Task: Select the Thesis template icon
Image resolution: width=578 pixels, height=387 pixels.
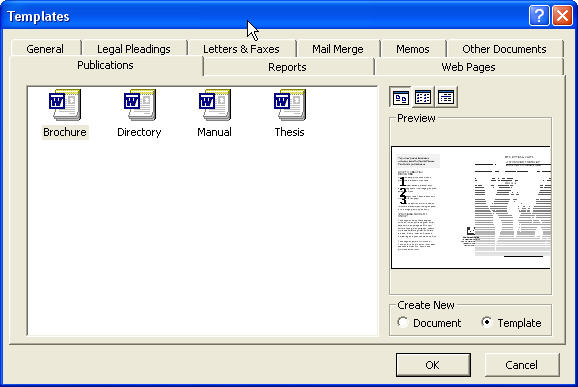Action: point(290,105)
